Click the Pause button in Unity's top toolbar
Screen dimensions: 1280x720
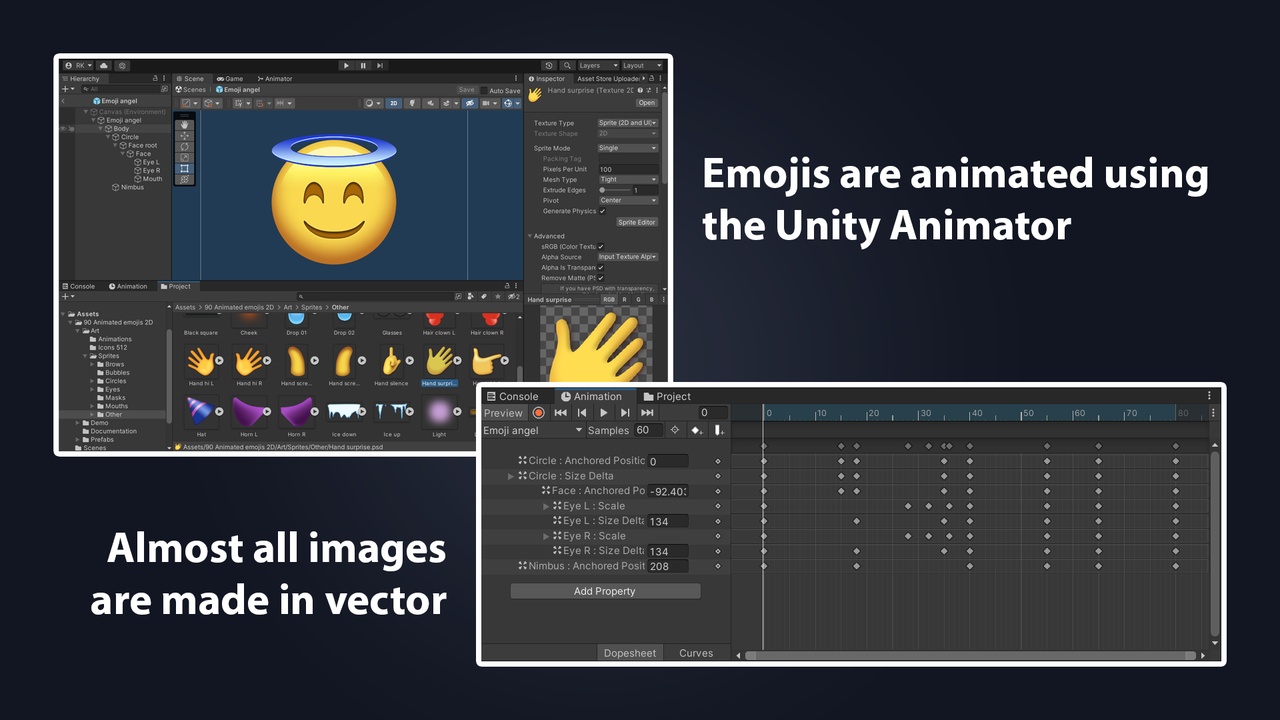click(363, 65)
